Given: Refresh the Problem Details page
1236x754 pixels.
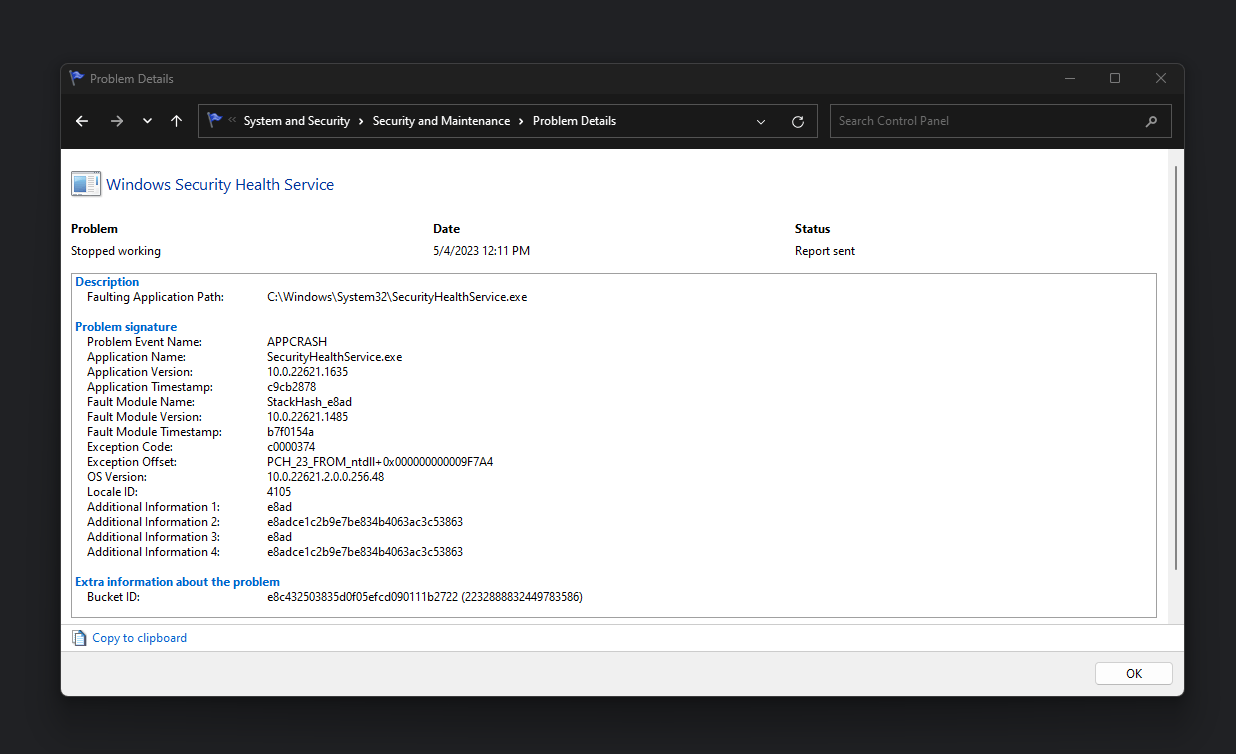Looking at the screenshot, I should click(x=798, y=121).
